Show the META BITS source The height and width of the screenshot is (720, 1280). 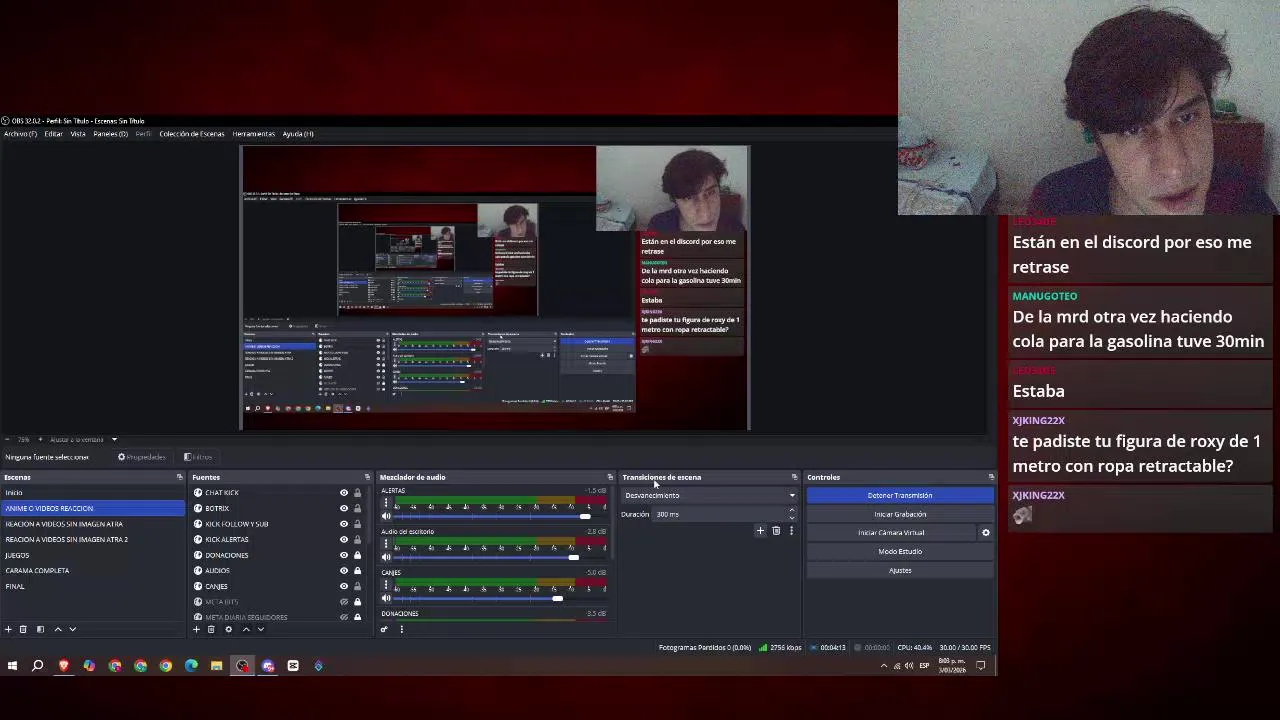coord(344,602)
